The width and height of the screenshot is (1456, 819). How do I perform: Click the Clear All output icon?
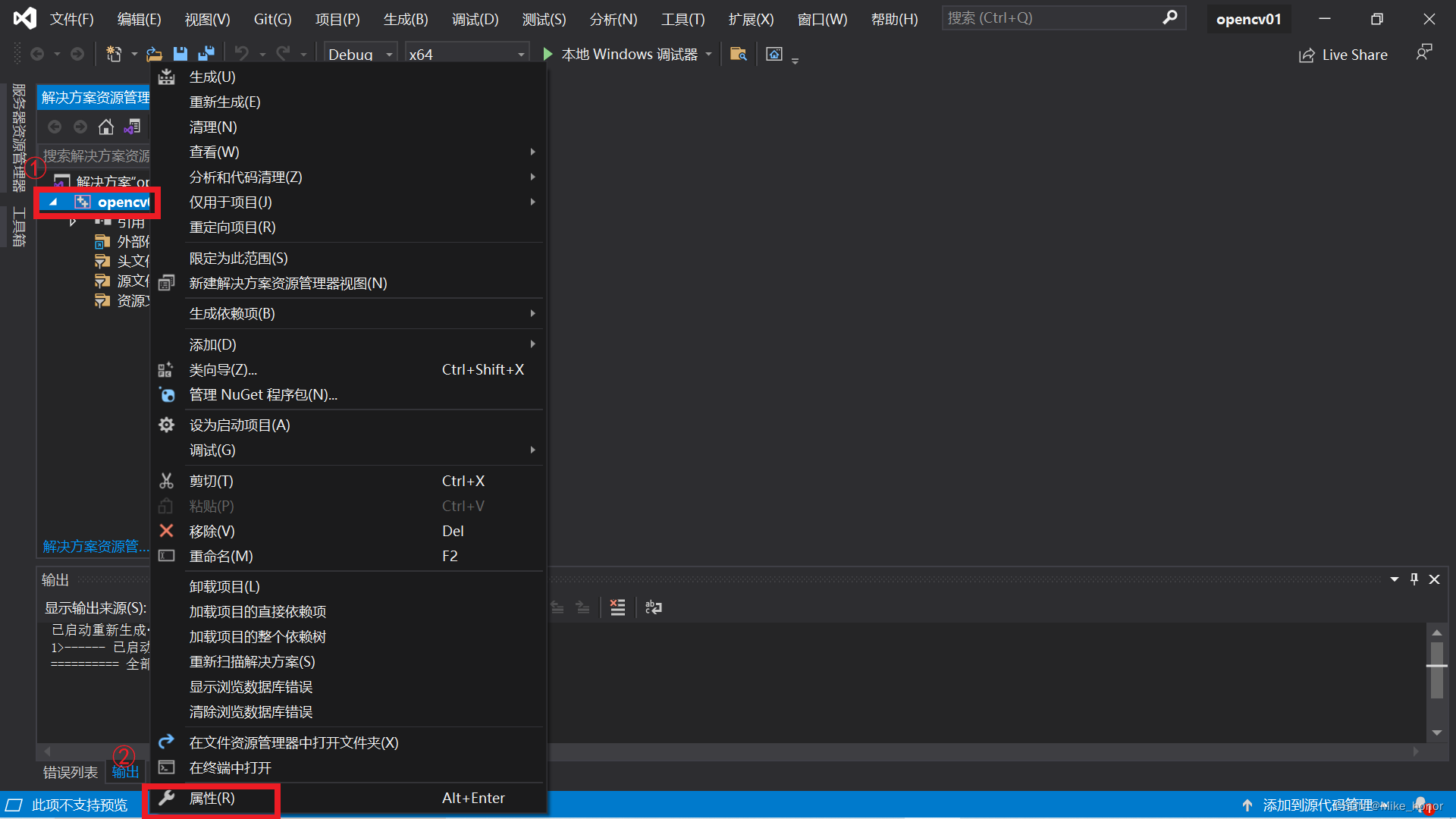tap(618, 607)
